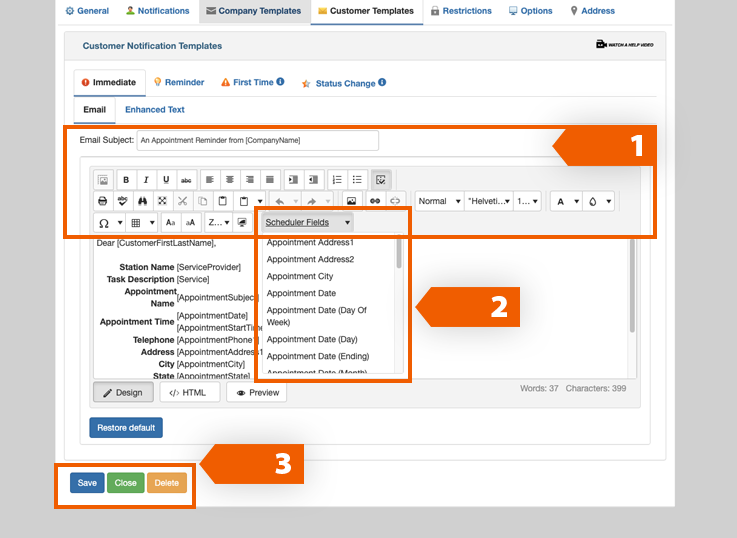Toggle bold formatting in editor toolbar
The width and height of the screenshot is (737, 538).
[126, 180]
